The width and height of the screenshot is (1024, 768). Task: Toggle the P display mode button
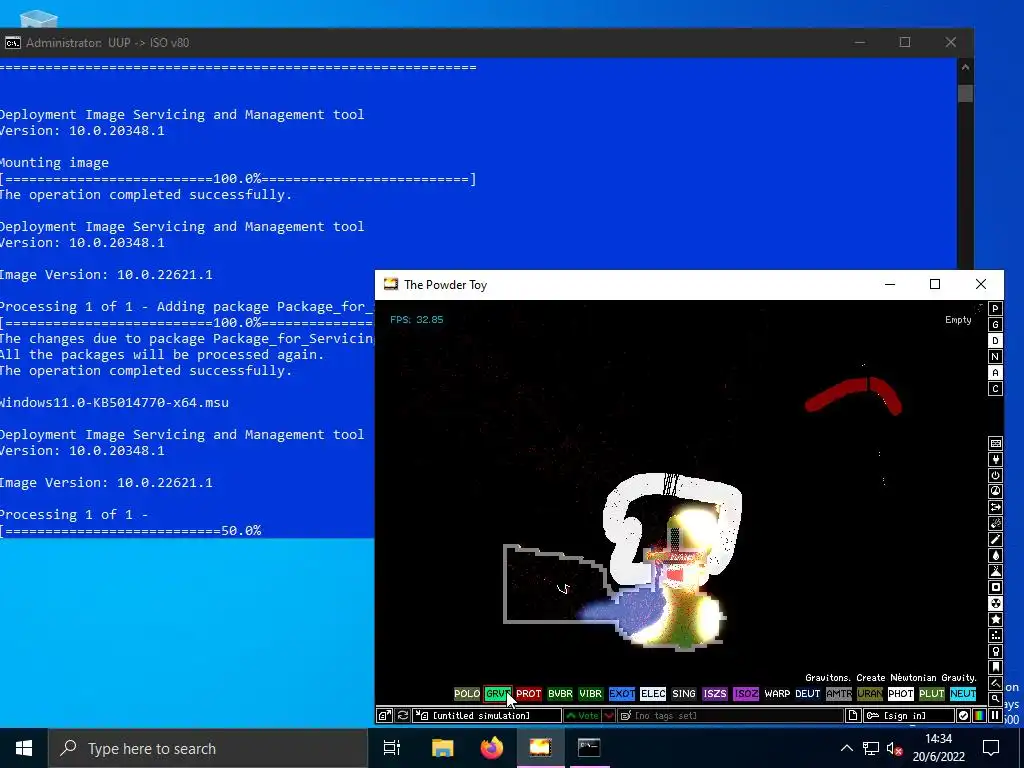[x=995, y=309]
